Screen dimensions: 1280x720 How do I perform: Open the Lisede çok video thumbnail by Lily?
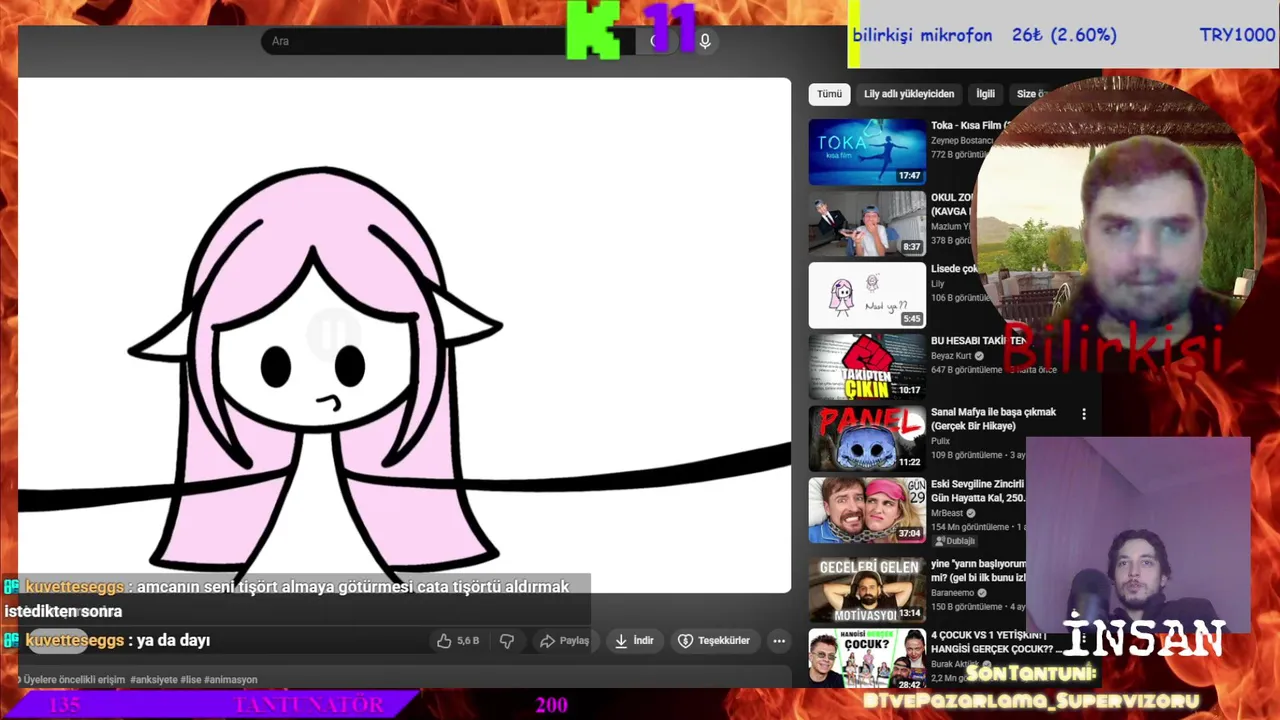click(867, 295)
